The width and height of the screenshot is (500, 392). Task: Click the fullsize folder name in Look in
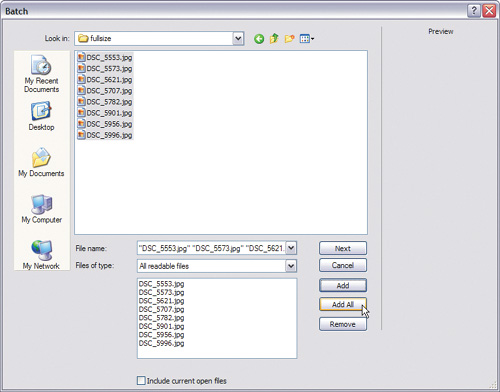(x=101, y=38)
